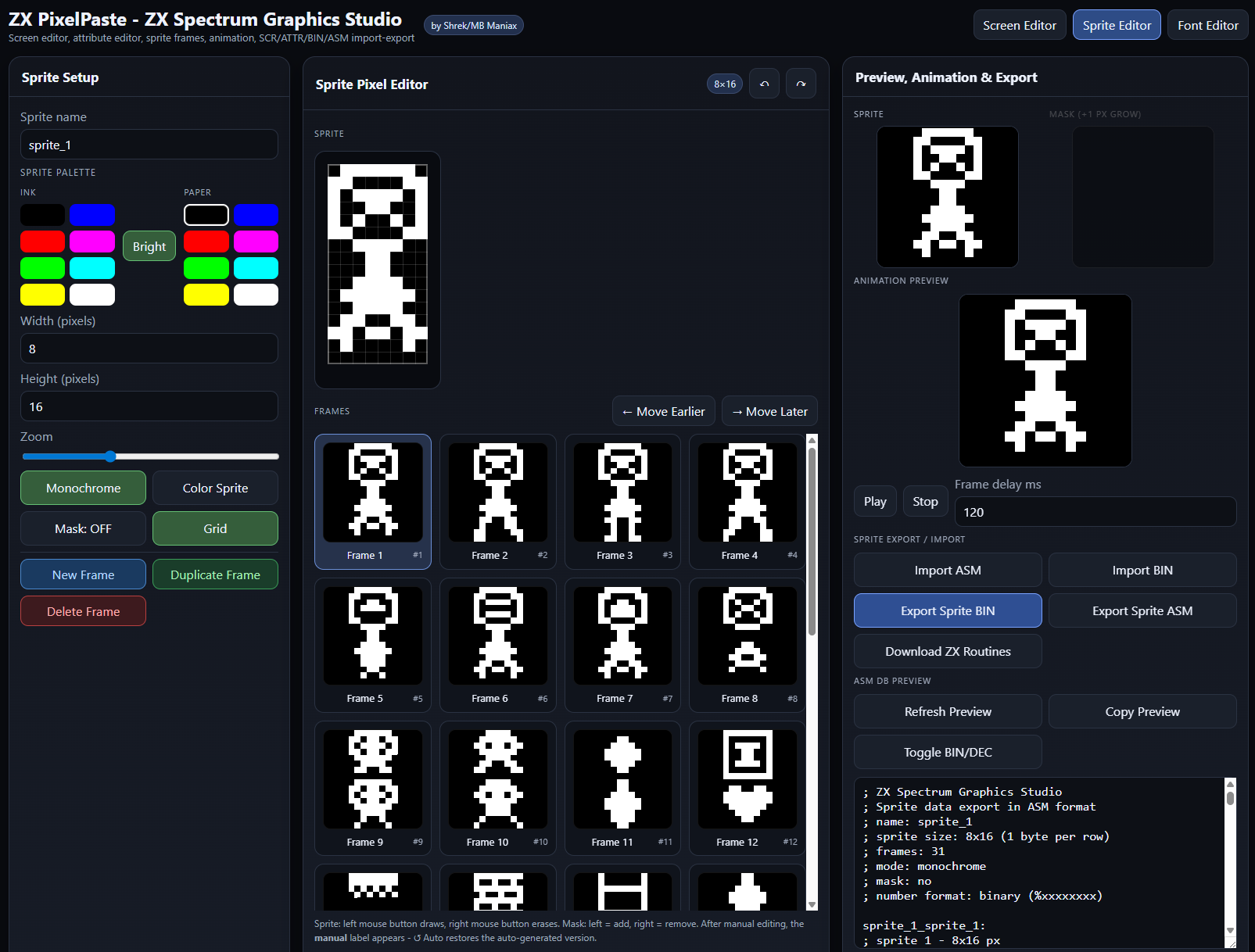Click the undo arrow icon
This screenshot has height=952, width=1255.
(x=764, y=84)
